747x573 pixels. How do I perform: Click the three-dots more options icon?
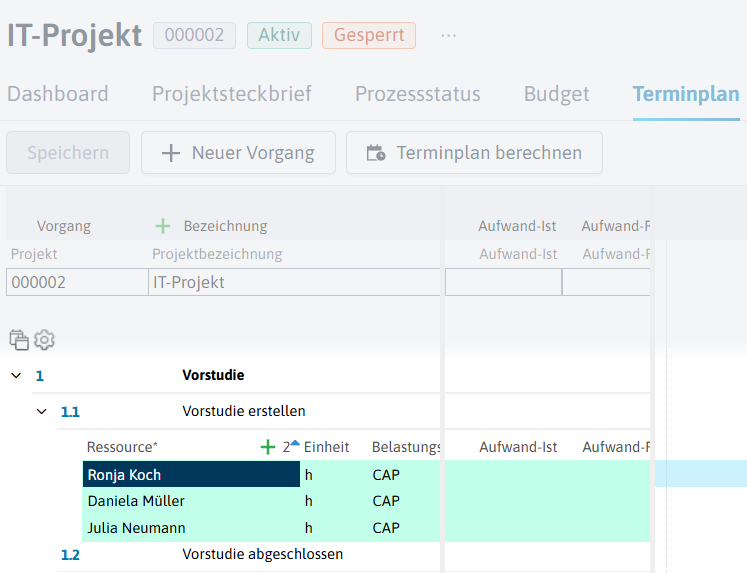[448, 36]
